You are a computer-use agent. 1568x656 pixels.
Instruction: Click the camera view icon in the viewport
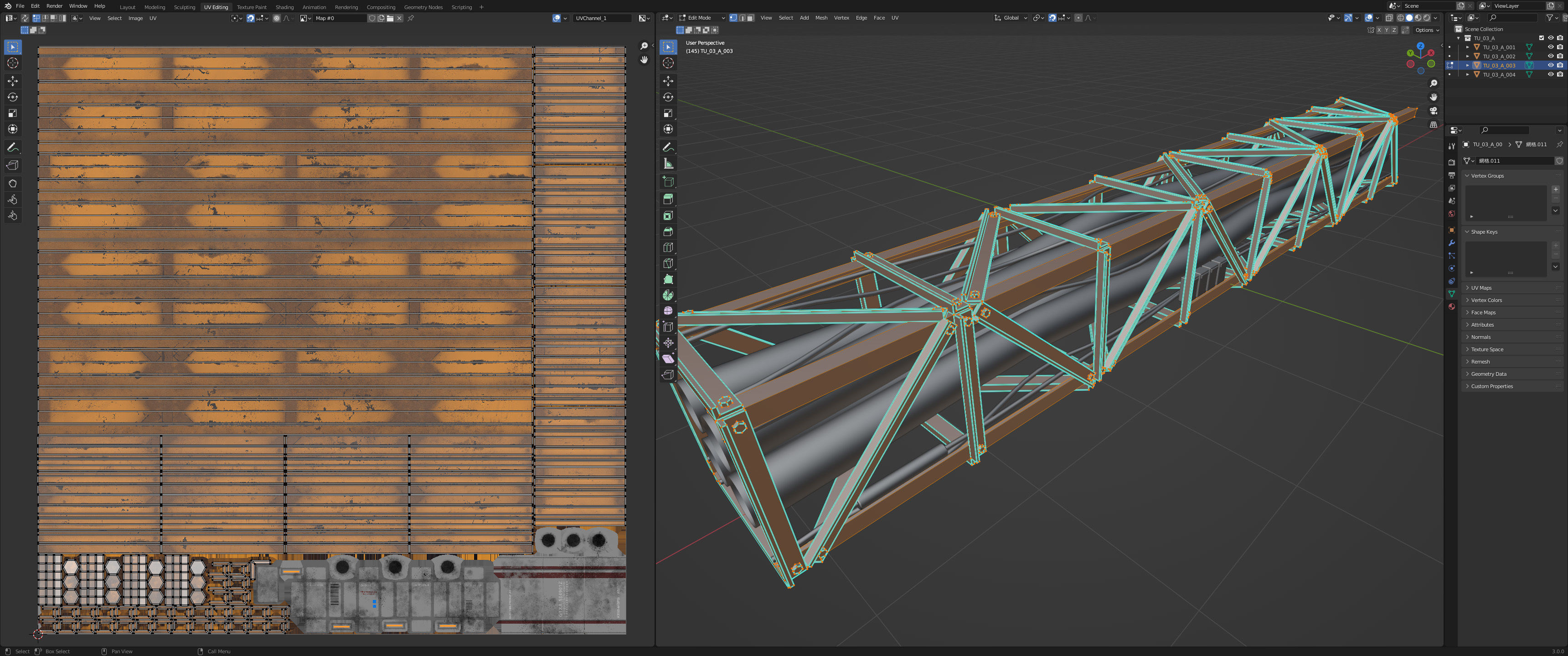1434,111
